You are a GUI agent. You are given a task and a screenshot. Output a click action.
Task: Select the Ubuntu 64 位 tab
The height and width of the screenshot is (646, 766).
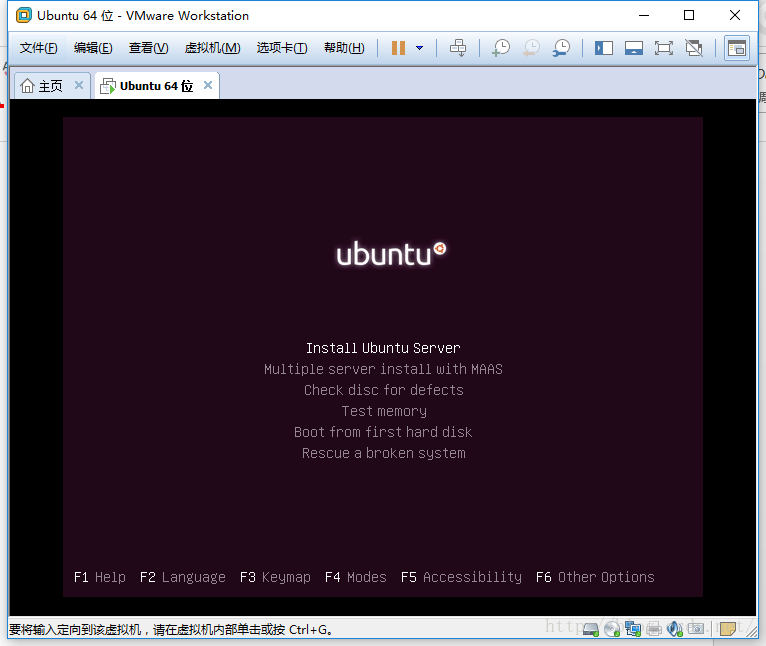click(156, 86)
